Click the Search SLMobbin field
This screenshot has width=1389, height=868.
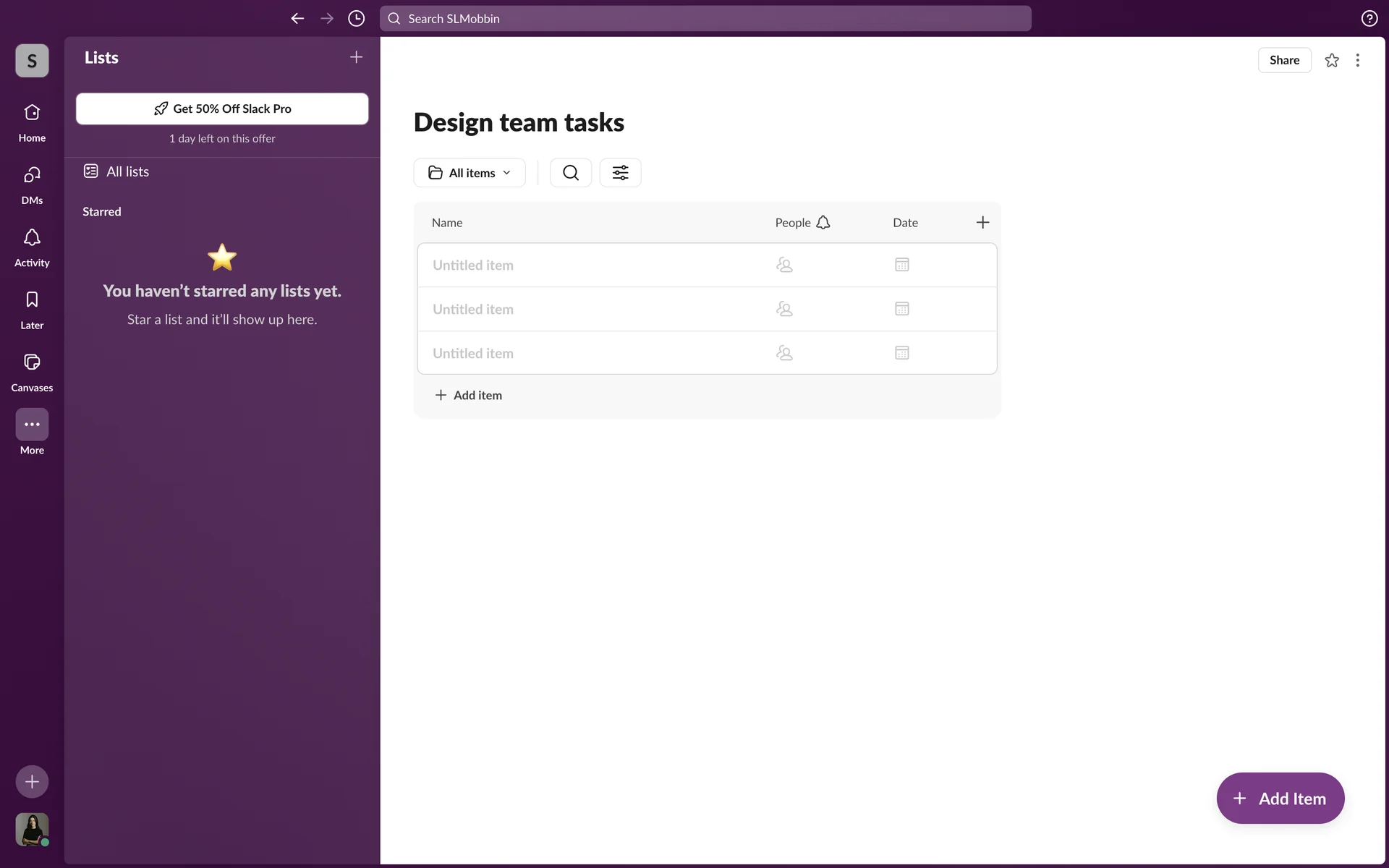[x=705, y=19]
